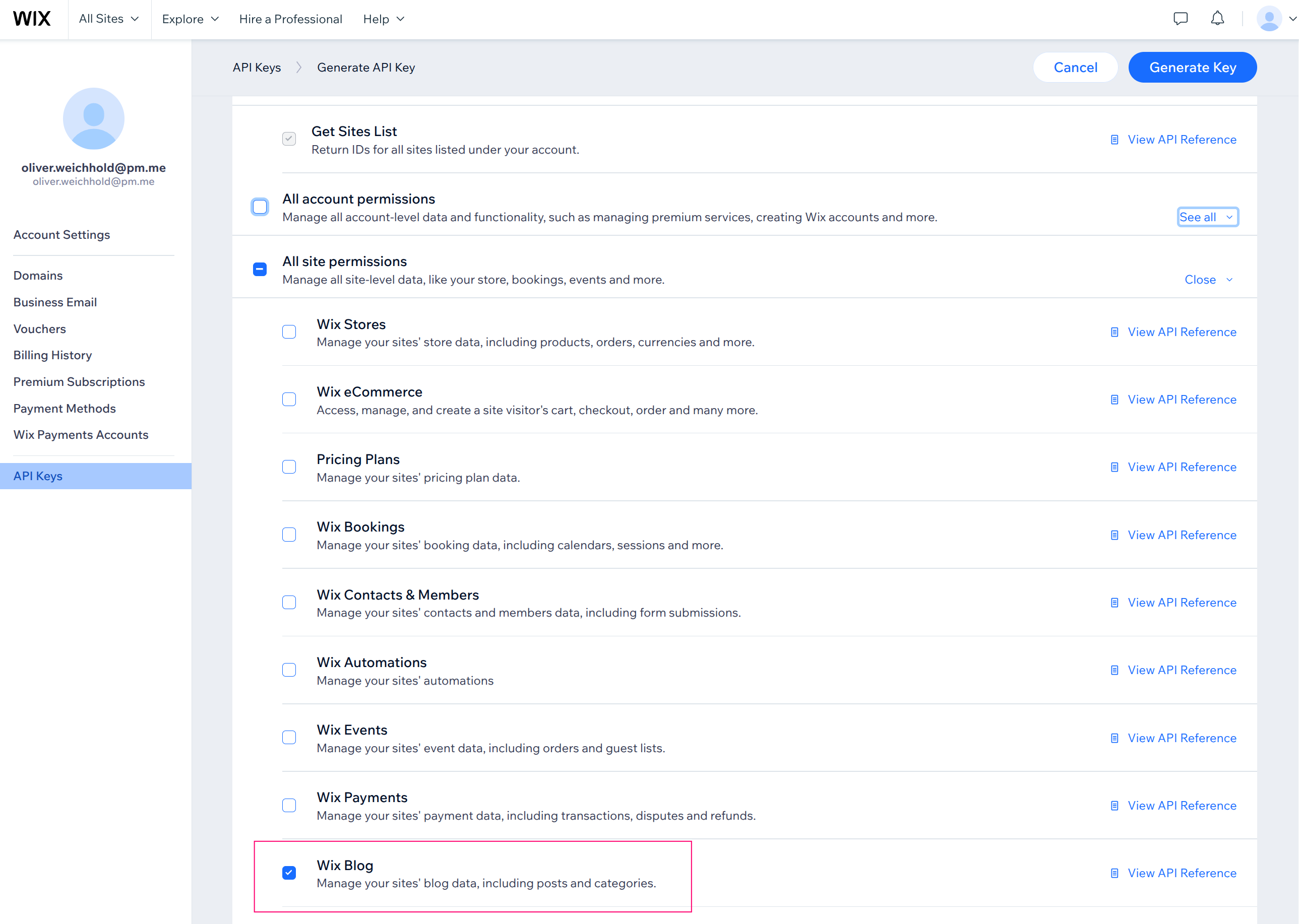Open the Explore menu

[190, 19]
